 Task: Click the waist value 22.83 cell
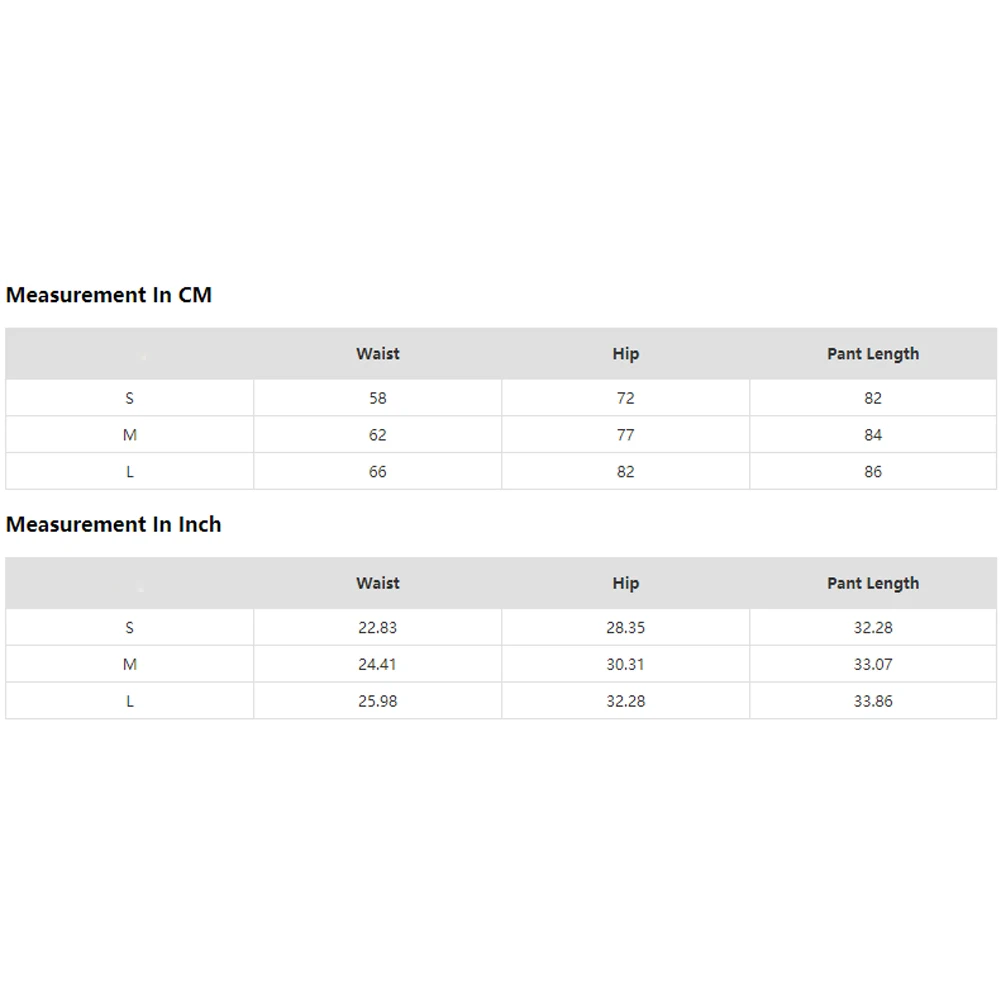pos(377,628)
